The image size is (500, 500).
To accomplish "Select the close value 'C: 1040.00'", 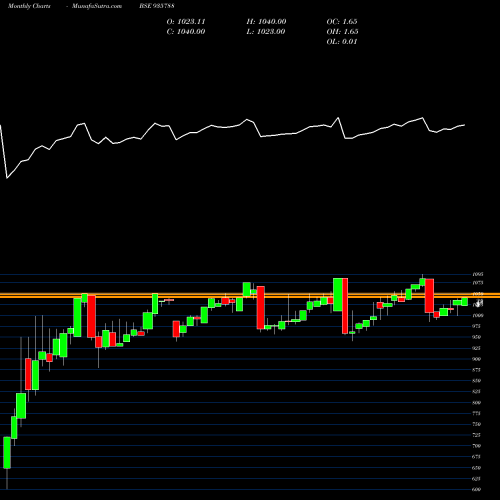I will point(186,32).
